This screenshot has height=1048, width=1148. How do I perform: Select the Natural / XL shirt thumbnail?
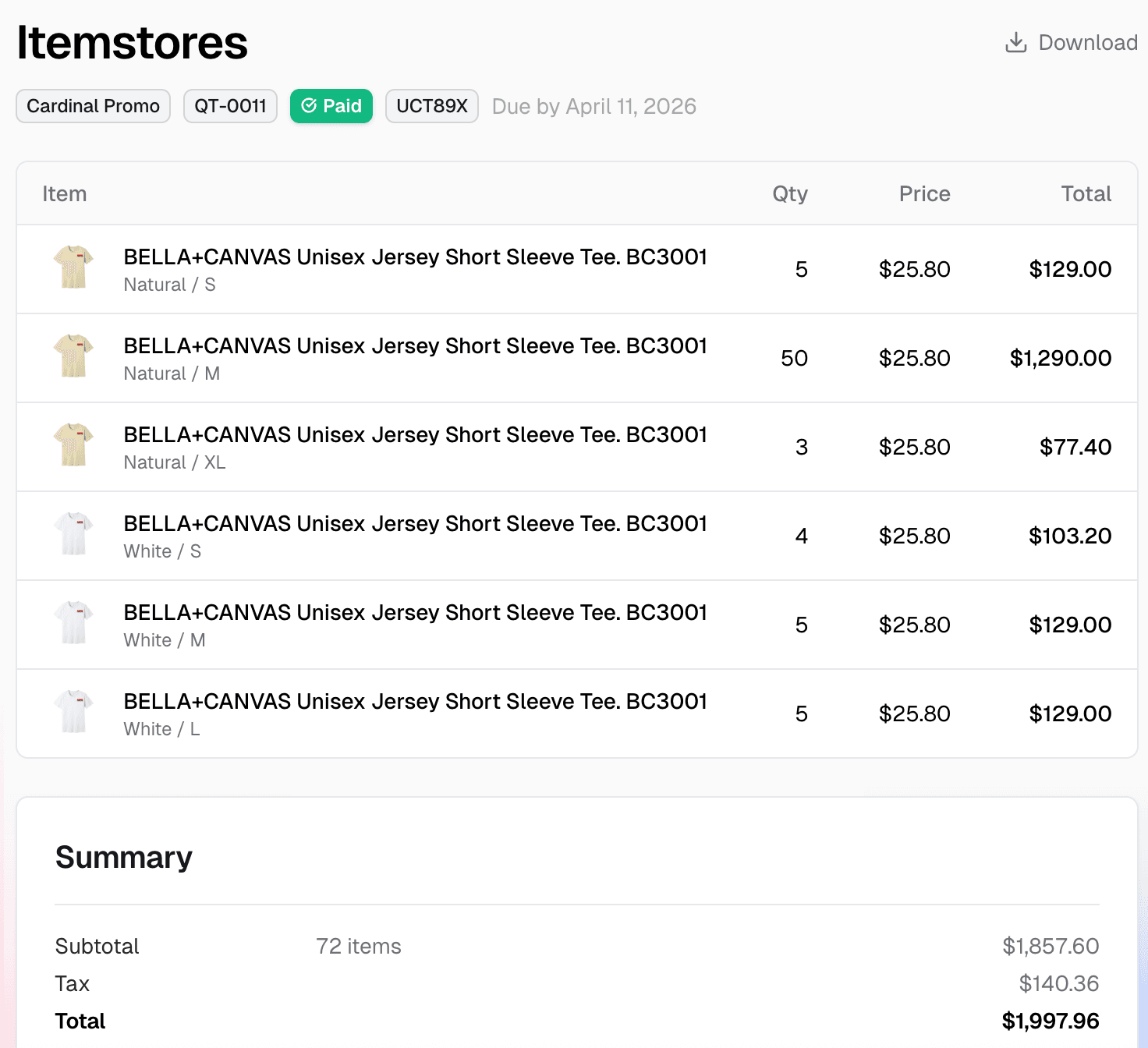(x=73, y=446)
